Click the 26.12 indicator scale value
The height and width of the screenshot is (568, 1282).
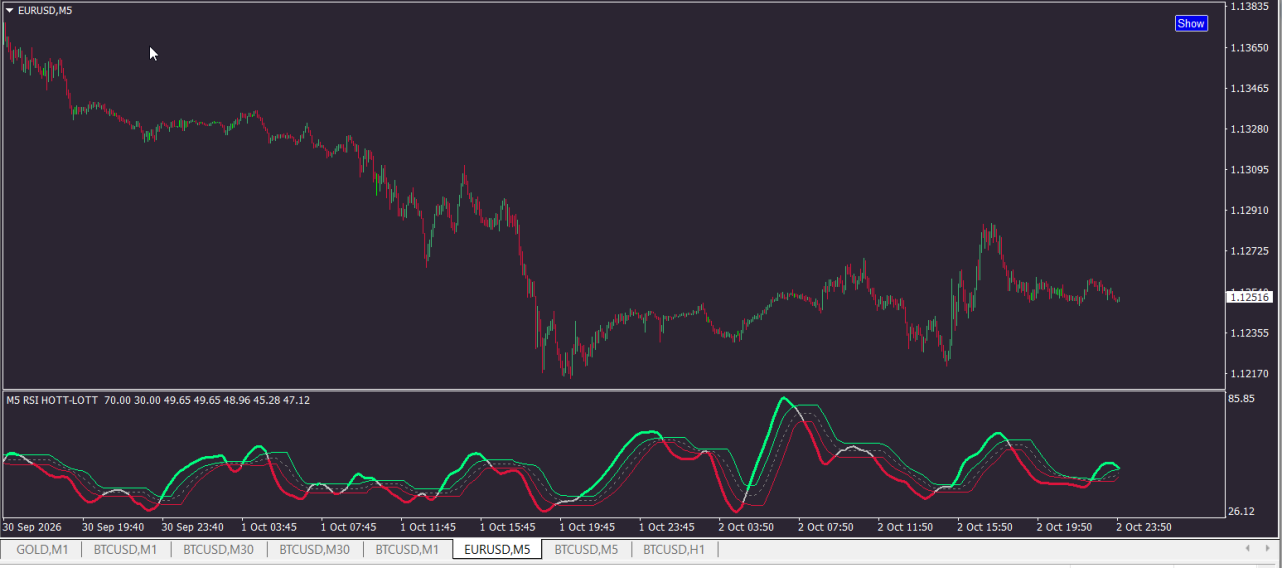[x=1242, y=511]
